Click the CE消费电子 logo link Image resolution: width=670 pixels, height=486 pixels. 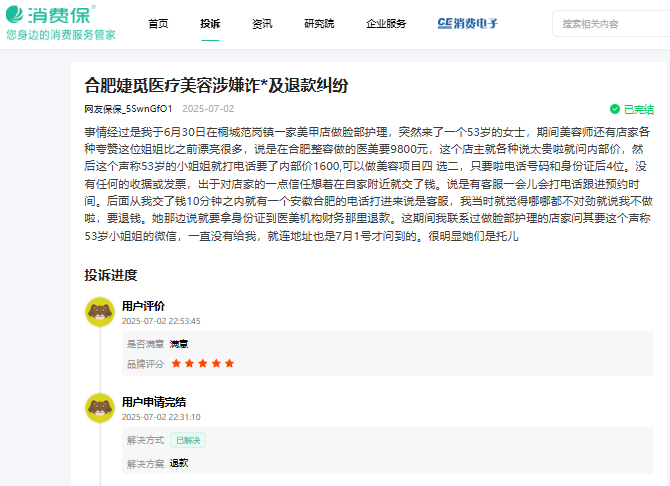tap(468, 24)
